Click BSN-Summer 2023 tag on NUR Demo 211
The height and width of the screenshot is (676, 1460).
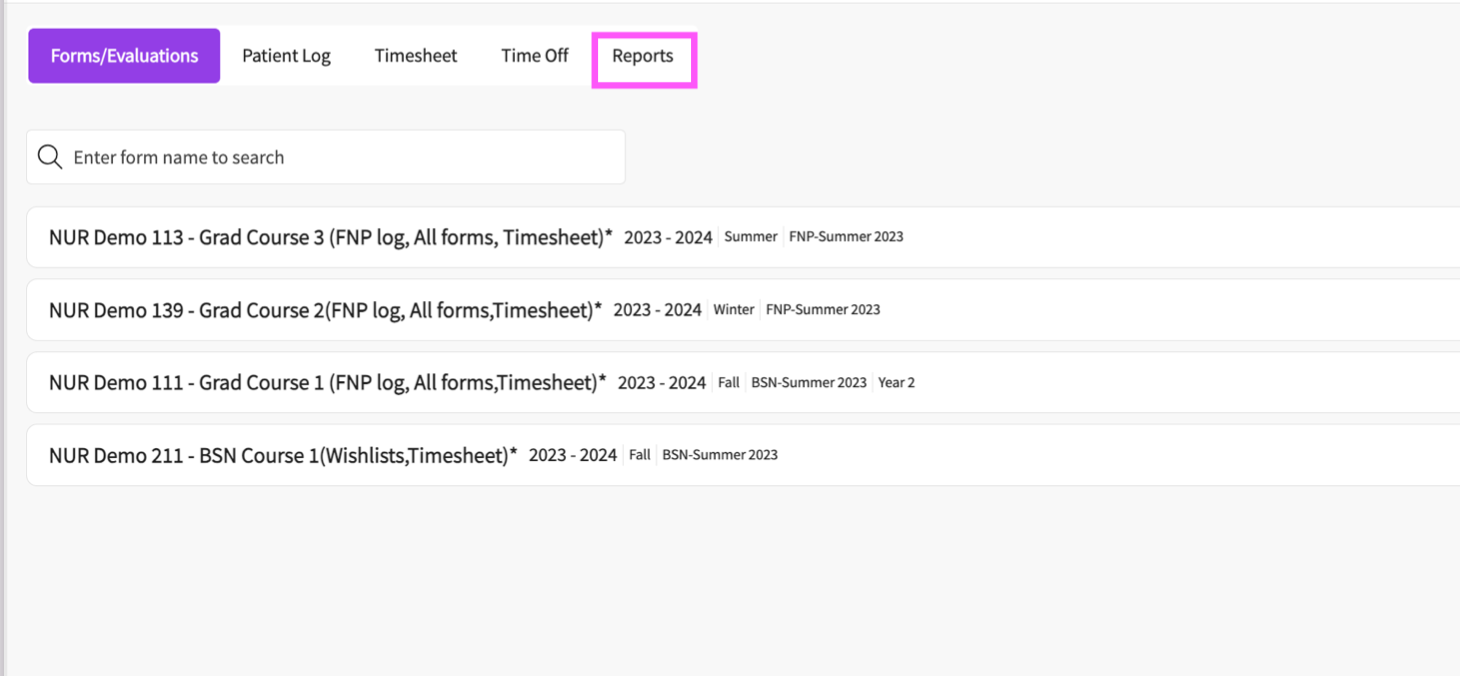click(x=720, y=455)
